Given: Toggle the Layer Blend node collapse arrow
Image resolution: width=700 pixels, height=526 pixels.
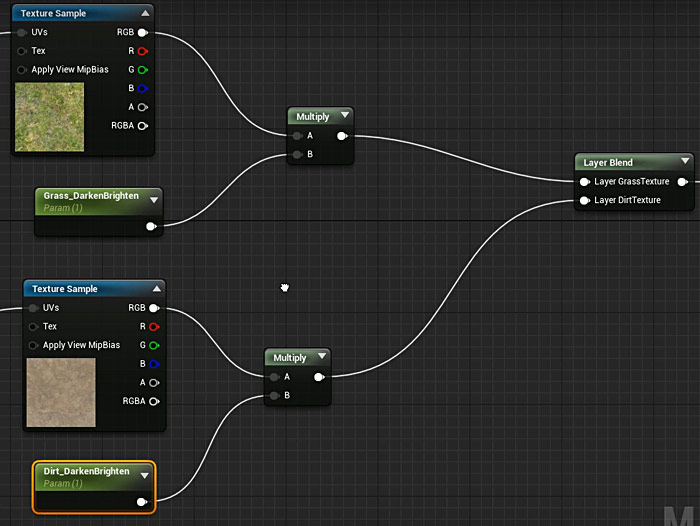Looking at the screenshot, I should click(x=684, y=162).
